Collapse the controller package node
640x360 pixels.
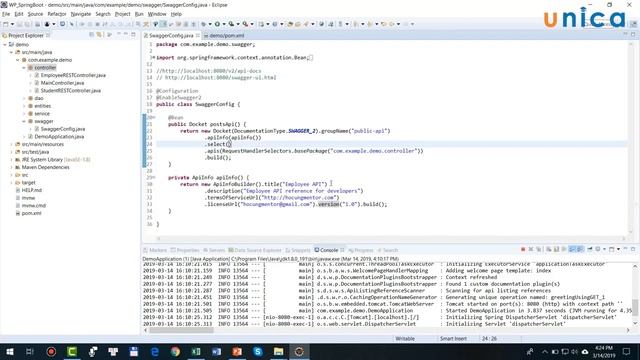click(x=24, y=68)
